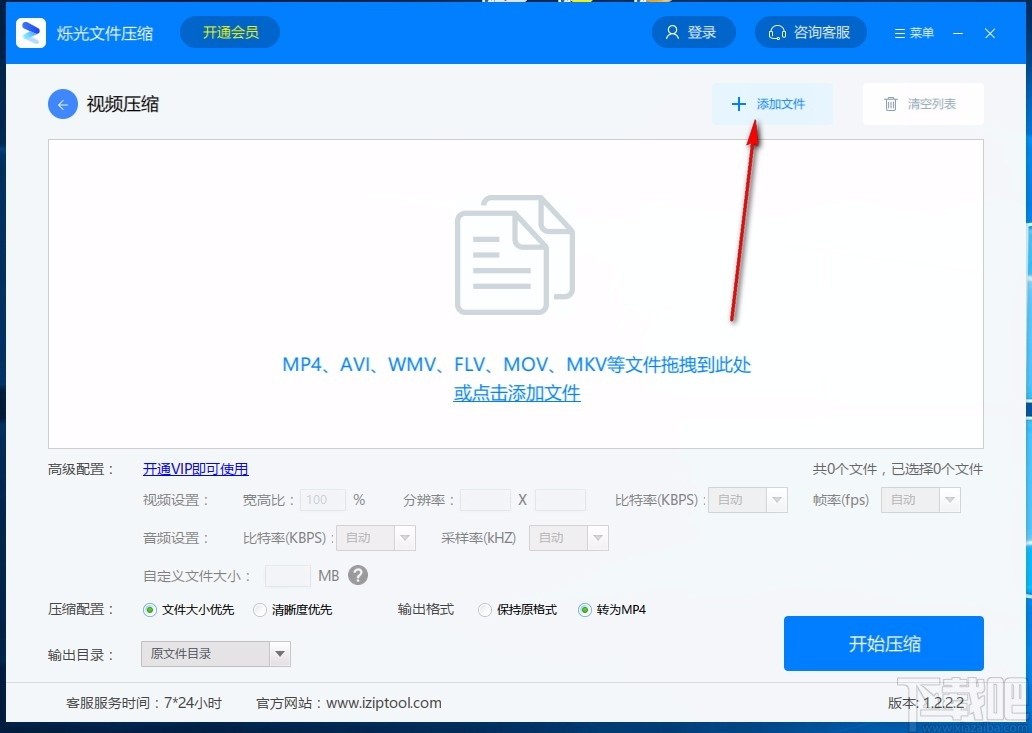Image resolution: width=1032 pixels, height=733 pixels.
Task: Open the 开通VIP即可使用 link
Action: point(195,469)
